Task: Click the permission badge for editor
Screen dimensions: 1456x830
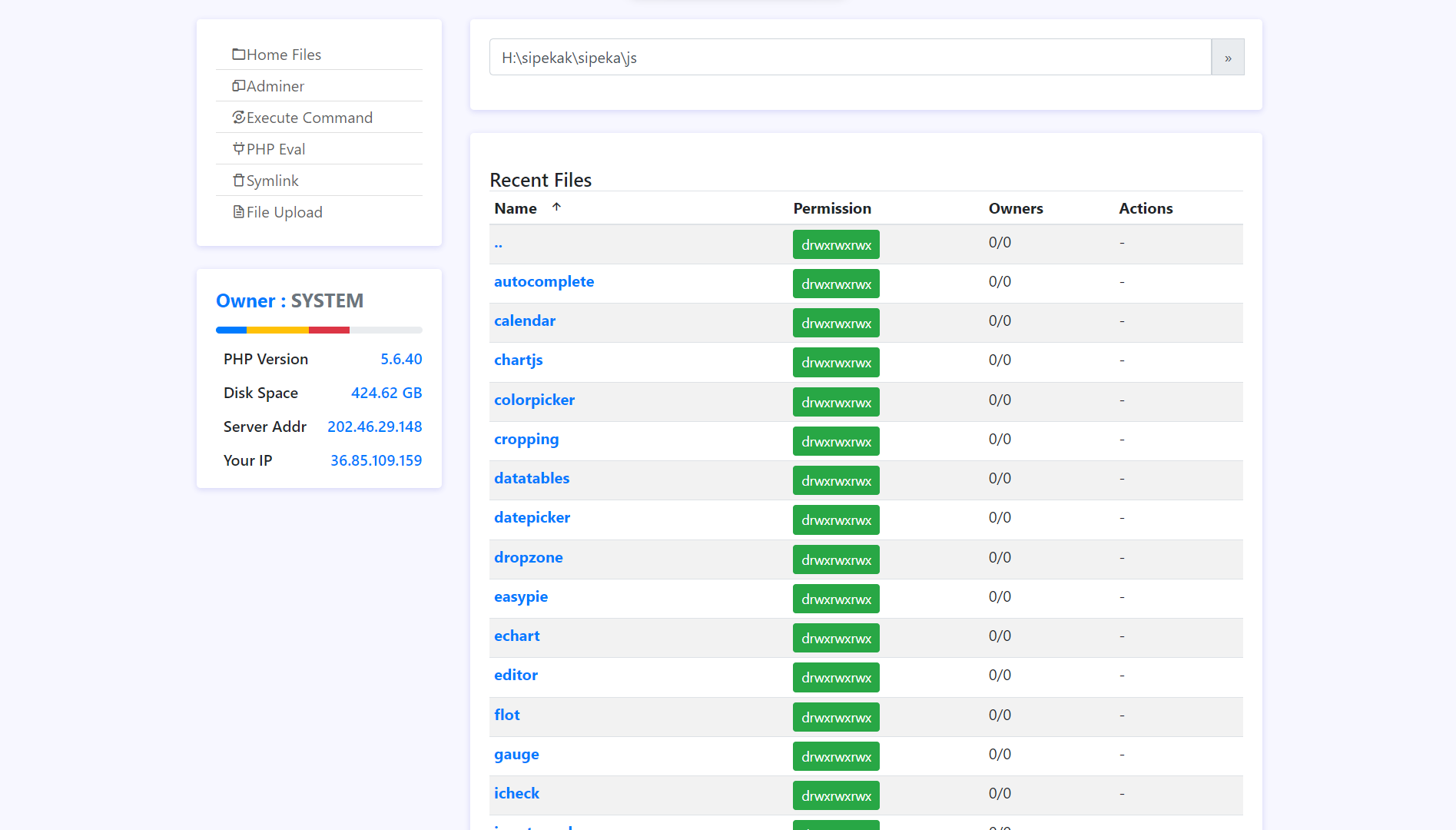Action: (836, 678)
